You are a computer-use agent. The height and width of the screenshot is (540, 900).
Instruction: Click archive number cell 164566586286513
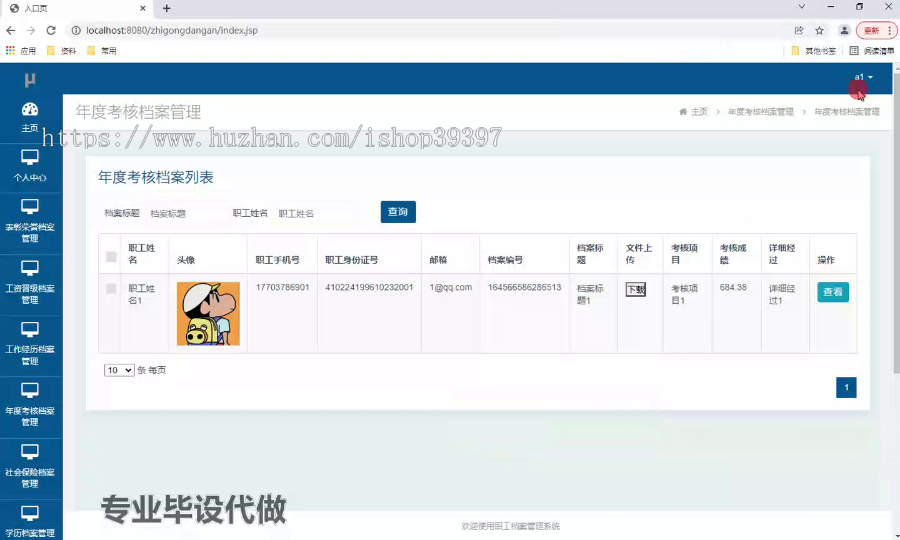(x=524, y=288)
